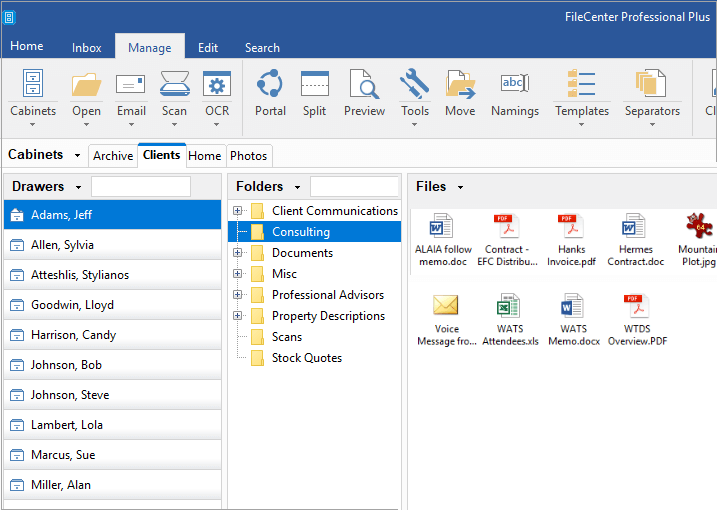Expand the Client Communications folder
The height and width of the screenshot is (510, 717).
pos(238,211)
